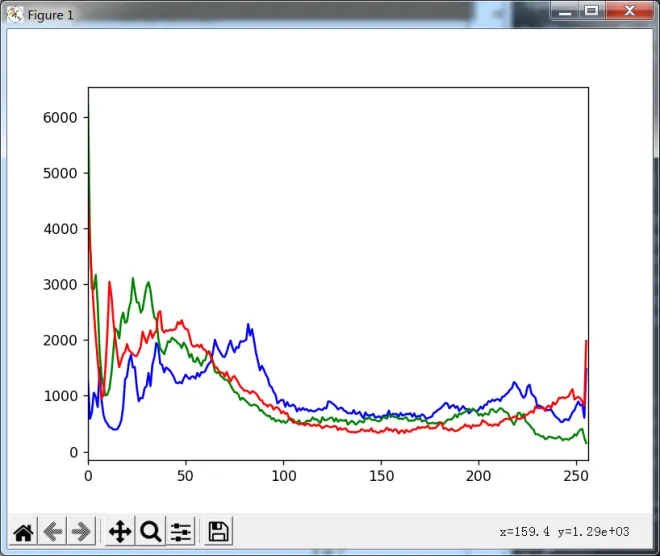
Task: Click the blue curve's peak near x=80
Action: click(x=248, y=326)
